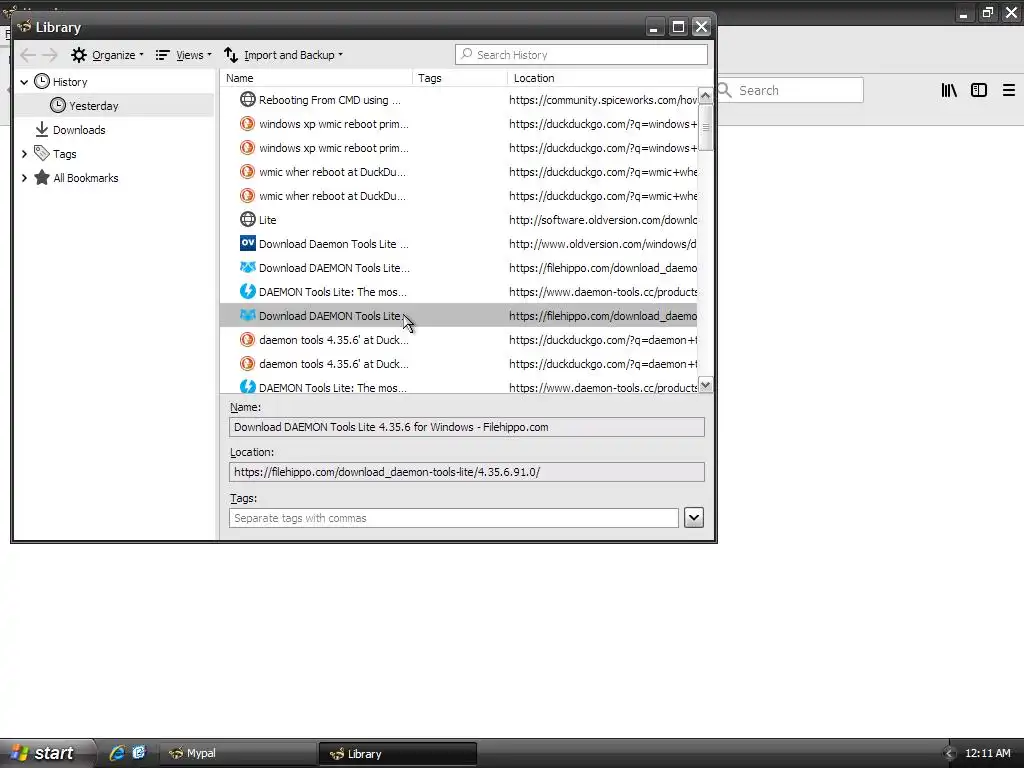
Task: Maximize the Library window
Action: coord(678,27)
